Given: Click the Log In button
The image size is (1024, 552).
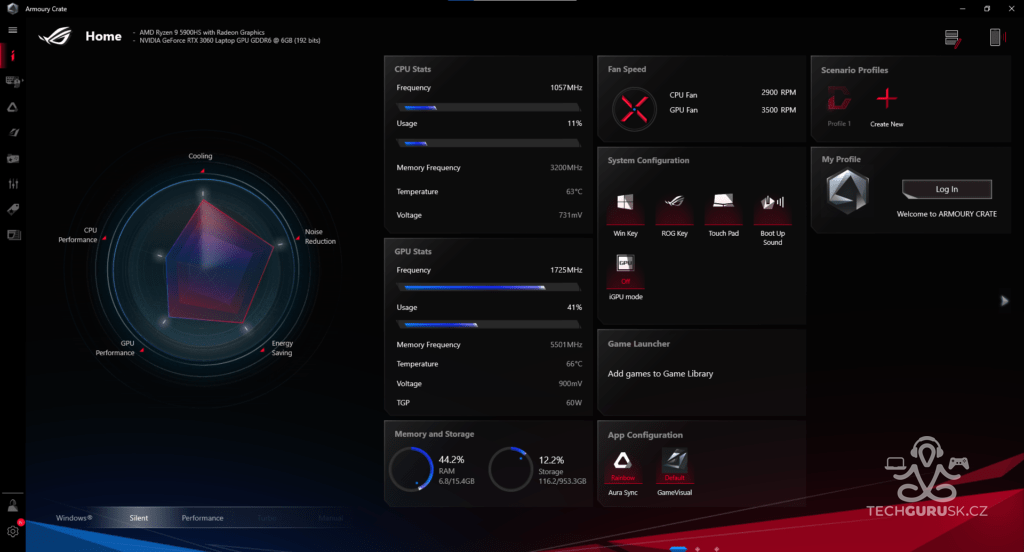Looking at the screenshot, I should pos(946,189).
